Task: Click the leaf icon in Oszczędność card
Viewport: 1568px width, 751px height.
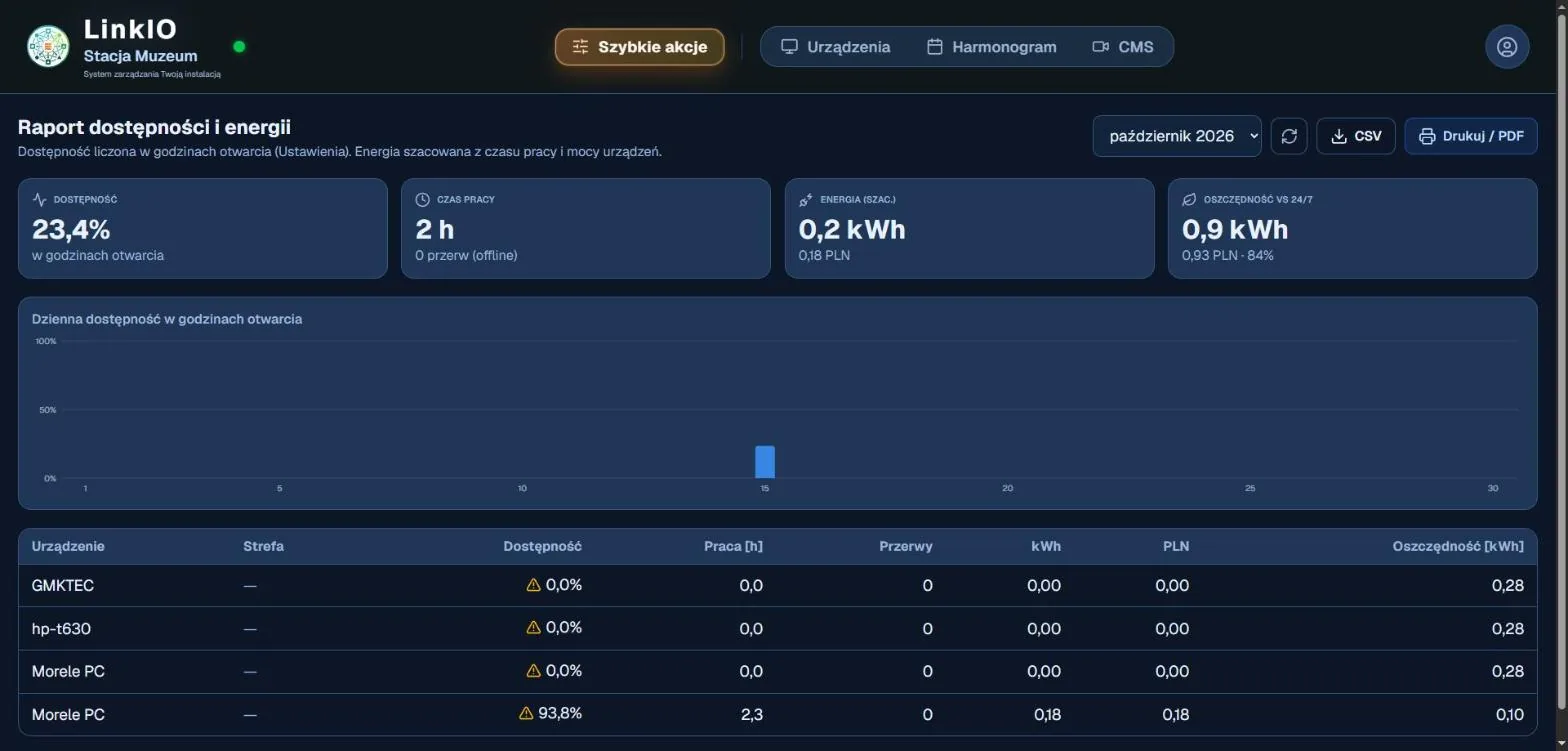Action: pos(1189,200)
